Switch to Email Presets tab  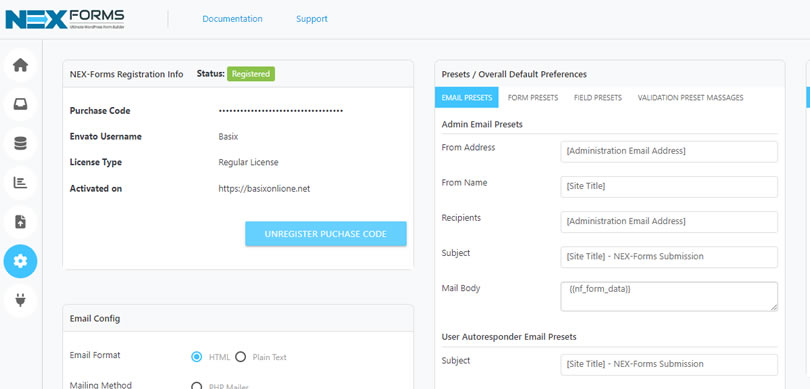tap(466, 97)
